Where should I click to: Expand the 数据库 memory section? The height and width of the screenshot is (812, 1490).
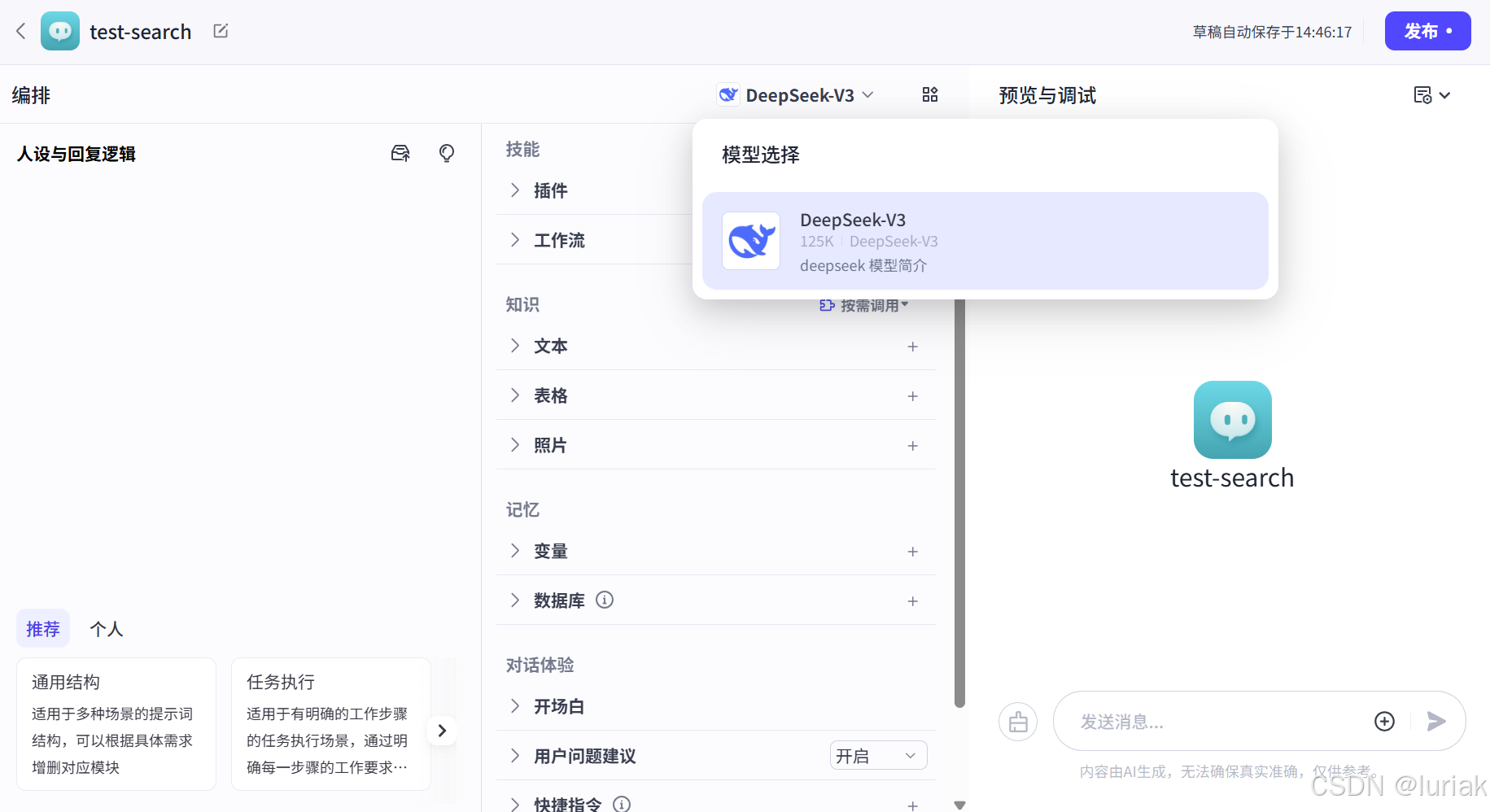coord(515,600)
